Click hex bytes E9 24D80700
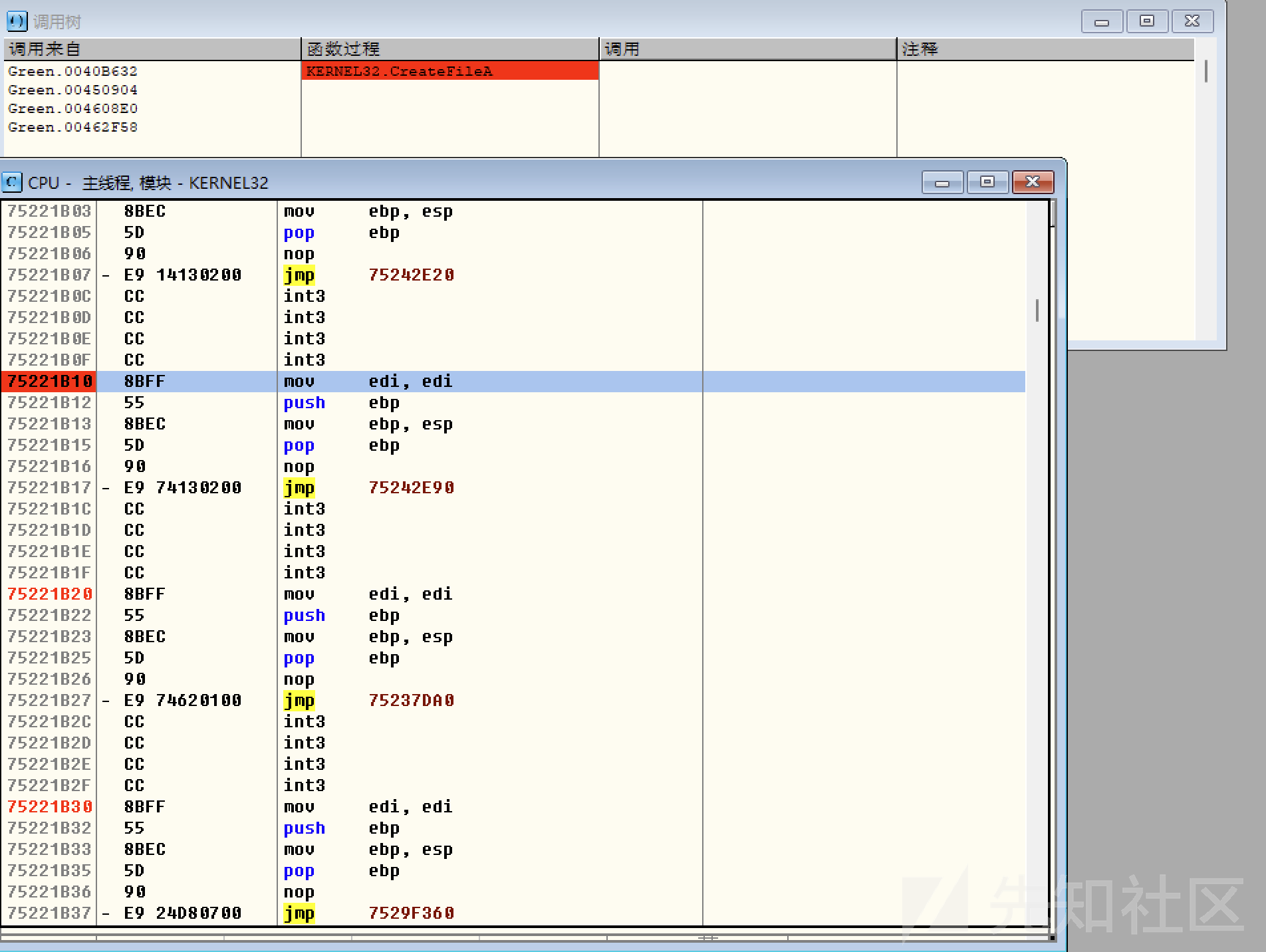 (x=183, y=913)
